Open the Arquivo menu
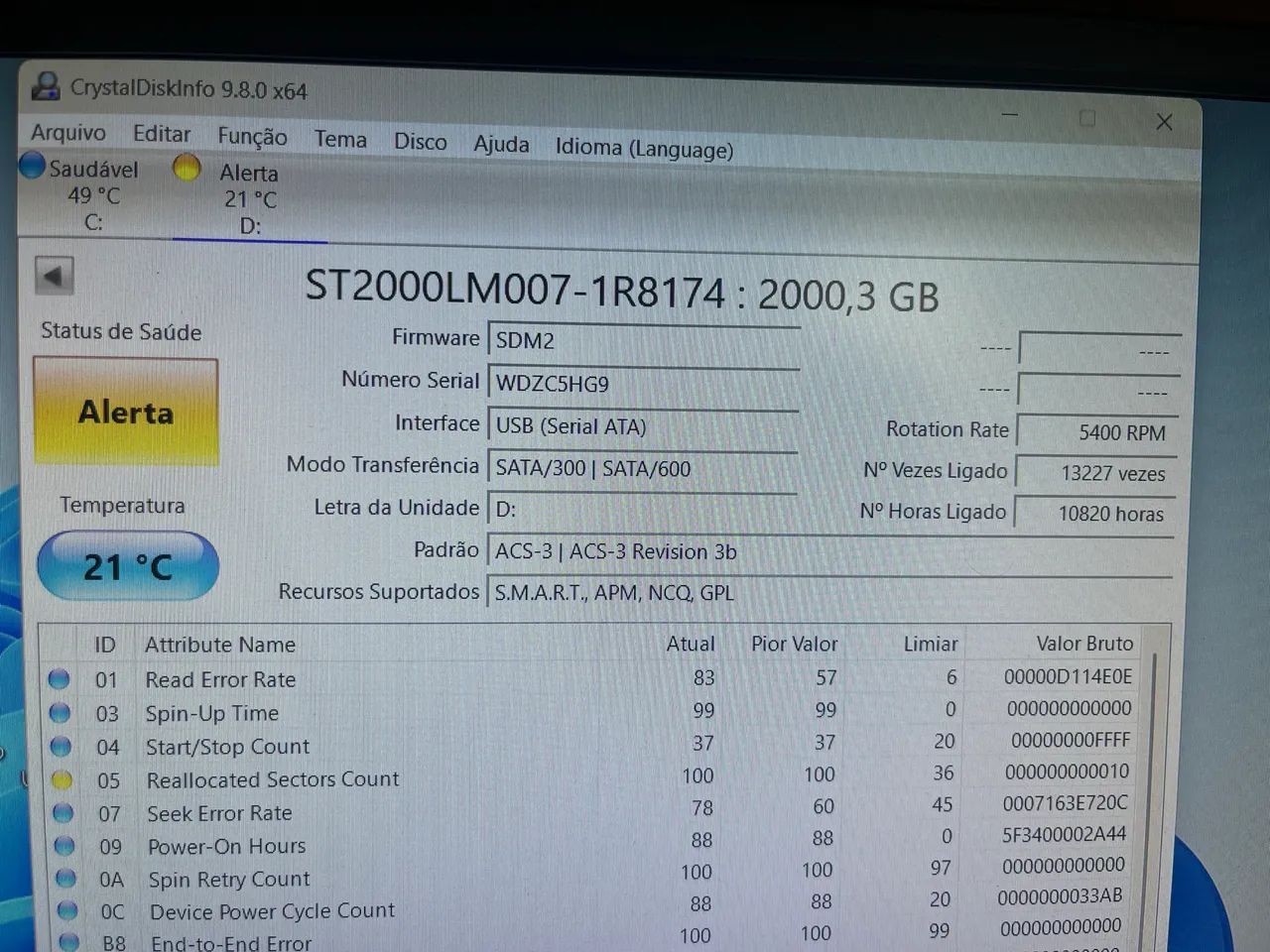The width and height of the screenshot is (1270, 952). (67, 132)
